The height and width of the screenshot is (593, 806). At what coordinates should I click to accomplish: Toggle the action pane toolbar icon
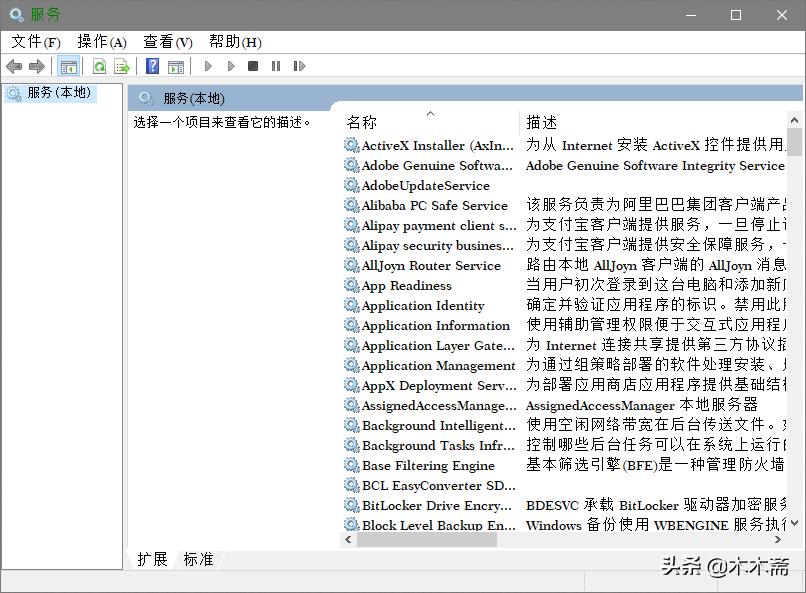pyautogui.click(x=176, y=66)
